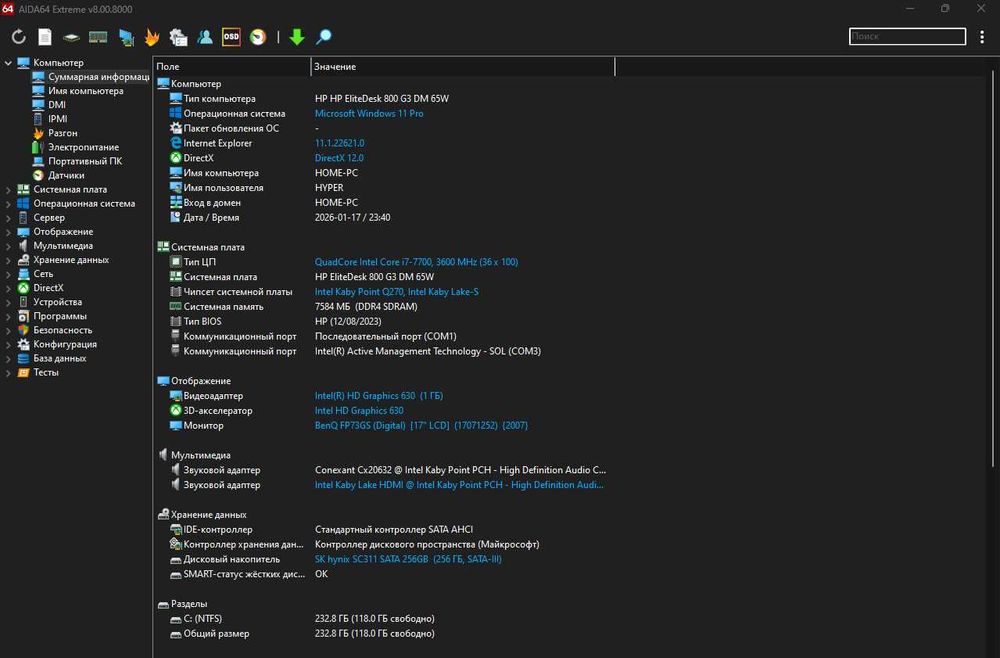
Task: Select Программы in the sidebar
Action: 52,316
